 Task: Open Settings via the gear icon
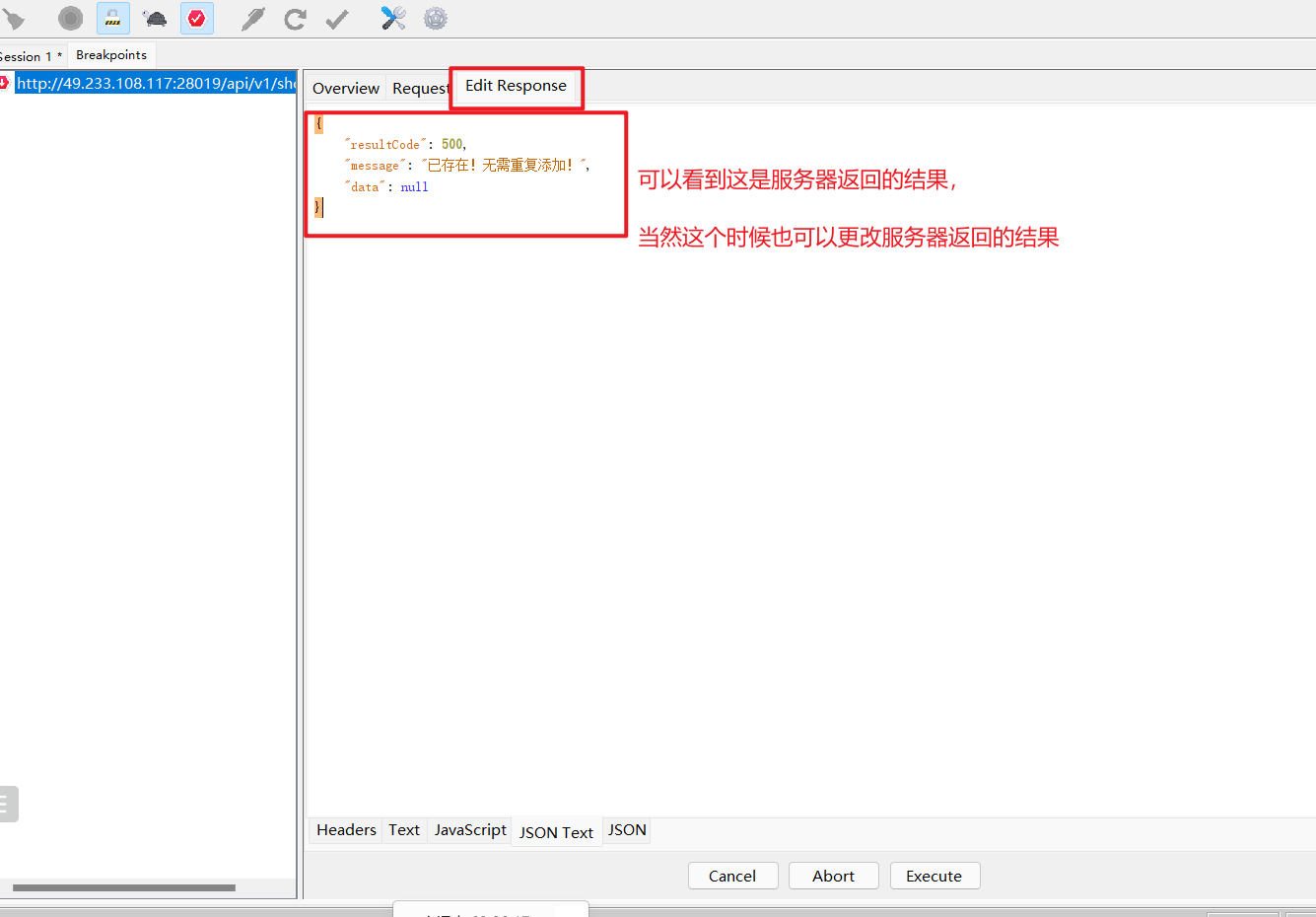[x=436, y=18]
